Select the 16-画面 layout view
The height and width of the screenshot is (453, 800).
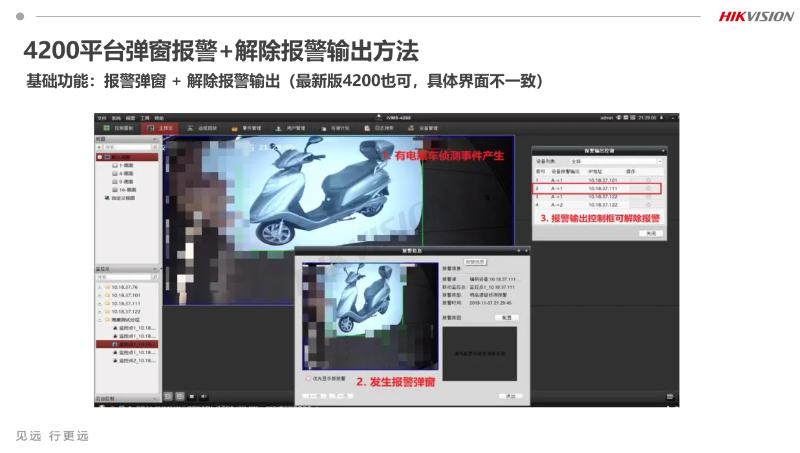tap(124, 190)
